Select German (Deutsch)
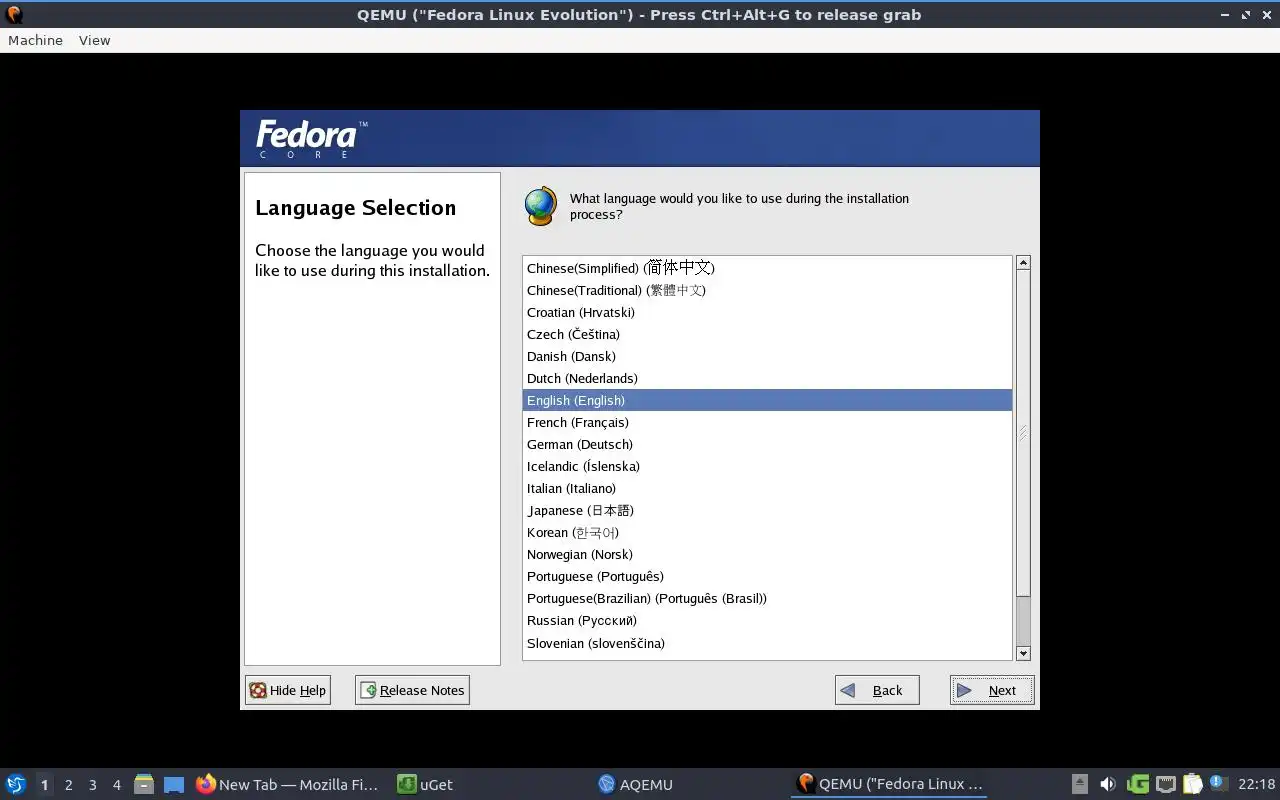Screen dimensions: 1280x800 (767, 444)
